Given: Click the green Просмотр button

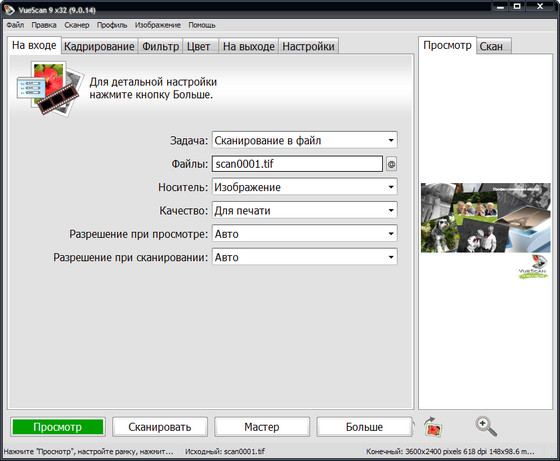Looking at the screenshot, I should (58, 427).
